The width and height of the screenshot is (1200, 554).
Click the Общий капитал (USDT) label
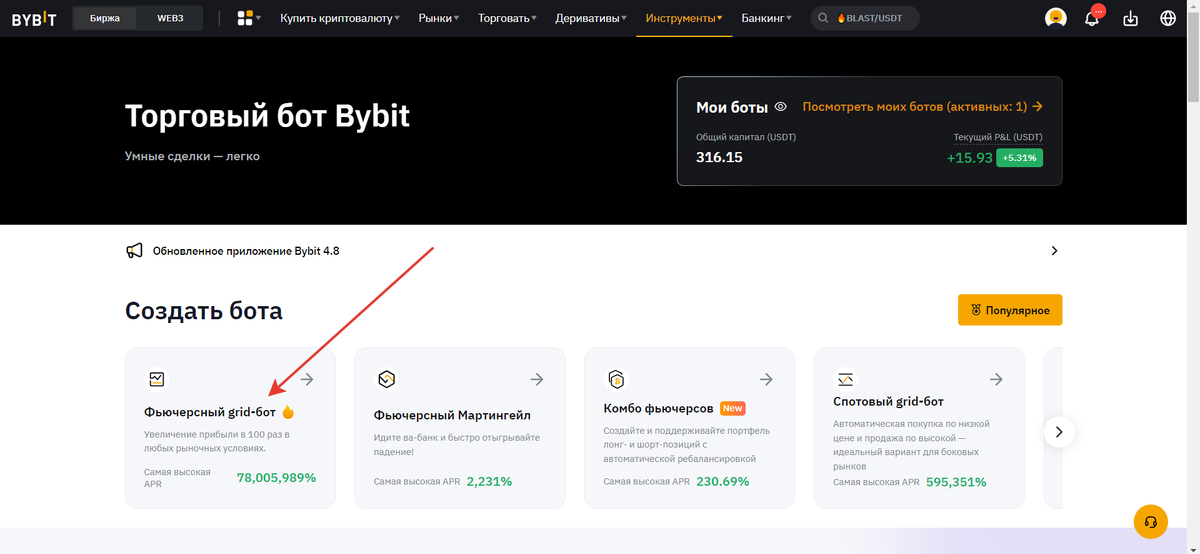click(746, 137)
